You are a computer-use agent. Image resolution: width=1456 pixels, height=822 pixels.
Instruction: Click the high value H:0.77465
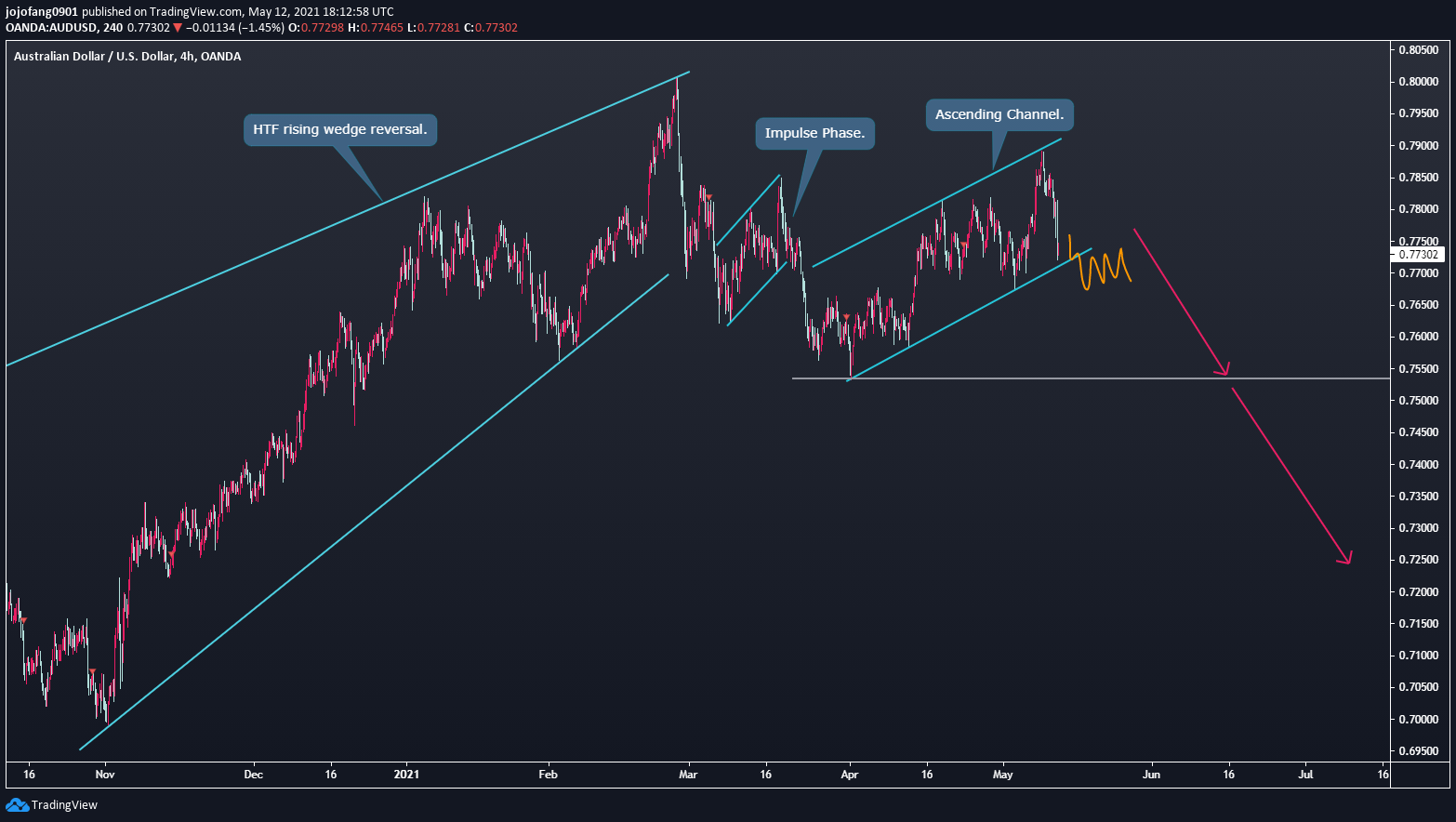click(x=376, y=28)
